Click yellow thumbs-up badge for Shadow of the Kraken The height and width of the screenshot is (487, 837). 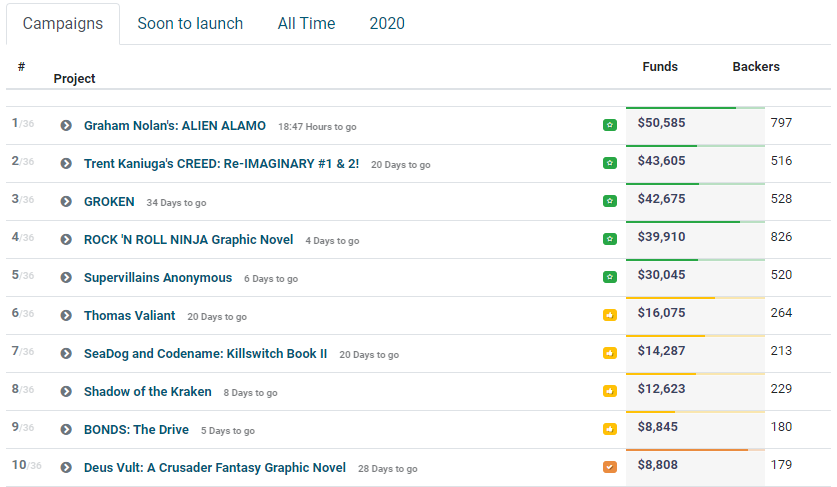[x=610, y=391]
